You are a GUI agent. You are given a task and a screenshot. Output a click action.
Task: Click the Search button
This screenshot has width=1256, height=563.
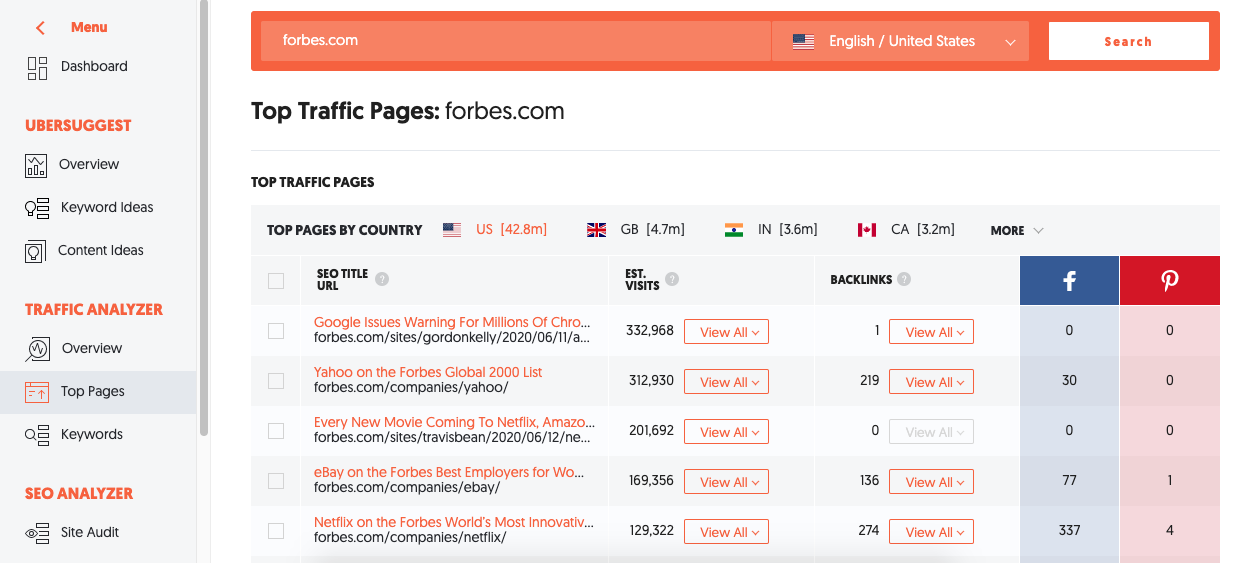[1128, 42]
